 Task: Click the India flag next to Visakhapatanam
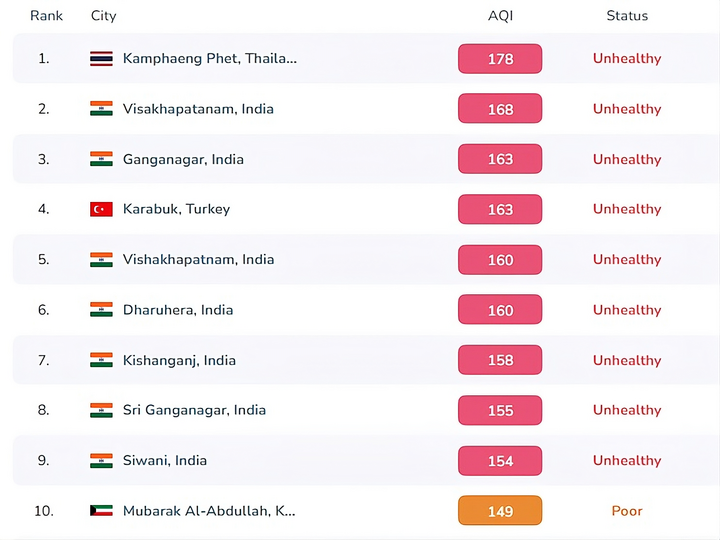click(x=101, y=109)
